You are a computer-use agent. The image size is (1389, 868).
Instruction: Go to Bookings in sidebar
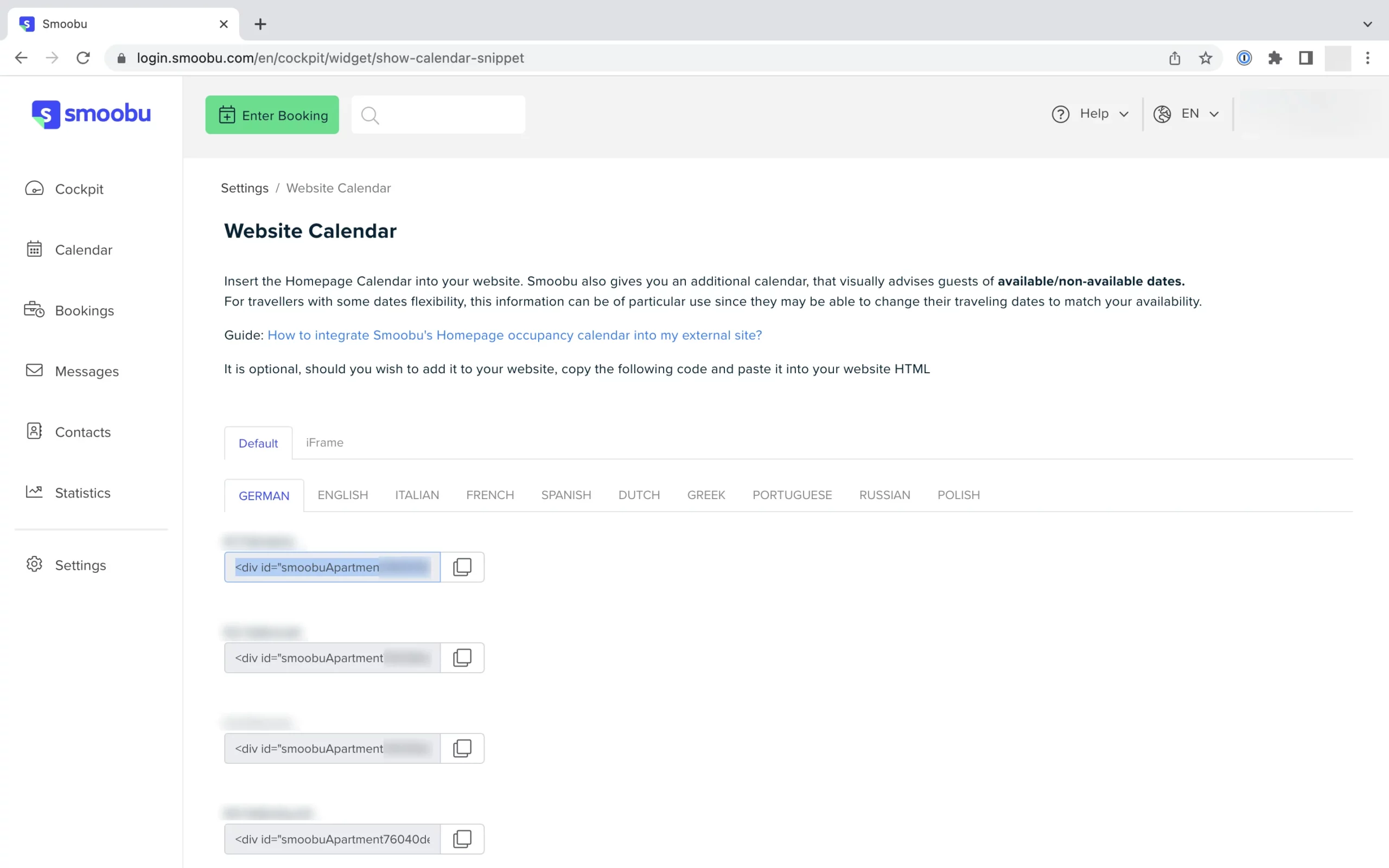69,310
